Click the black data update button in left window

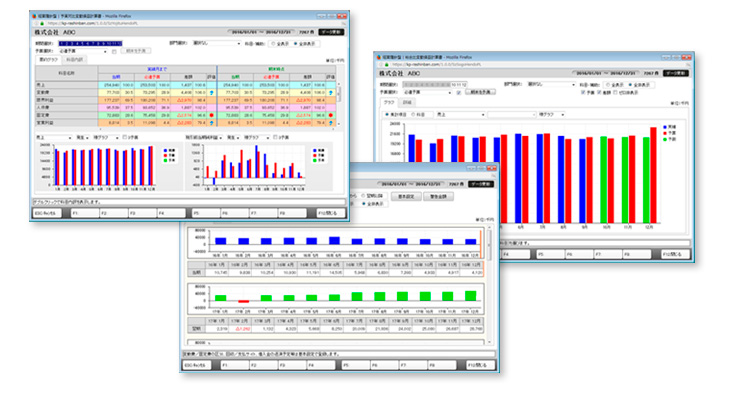(331, 32)
